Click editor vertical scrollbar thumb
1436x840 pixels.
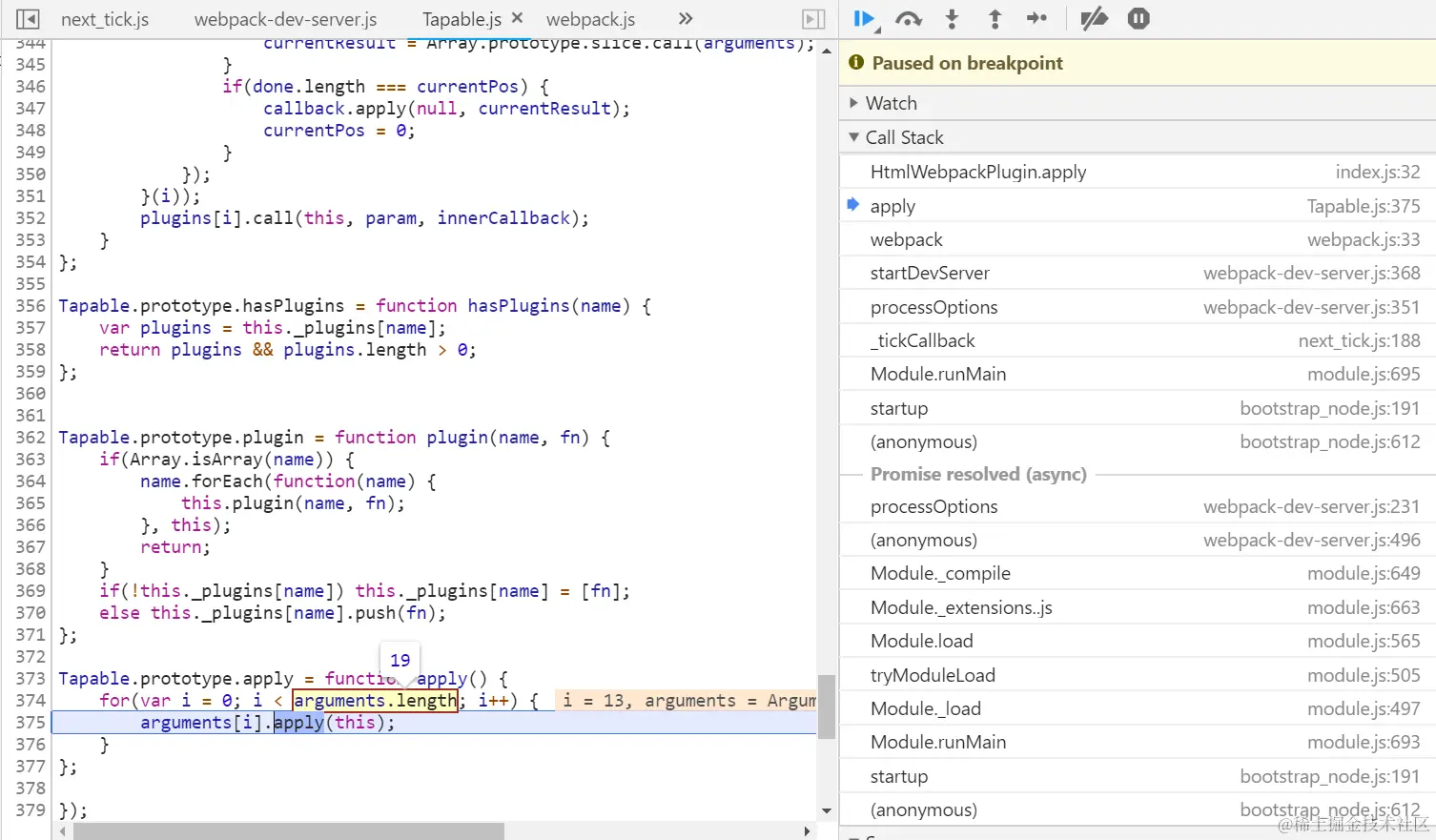coord(827,707)
